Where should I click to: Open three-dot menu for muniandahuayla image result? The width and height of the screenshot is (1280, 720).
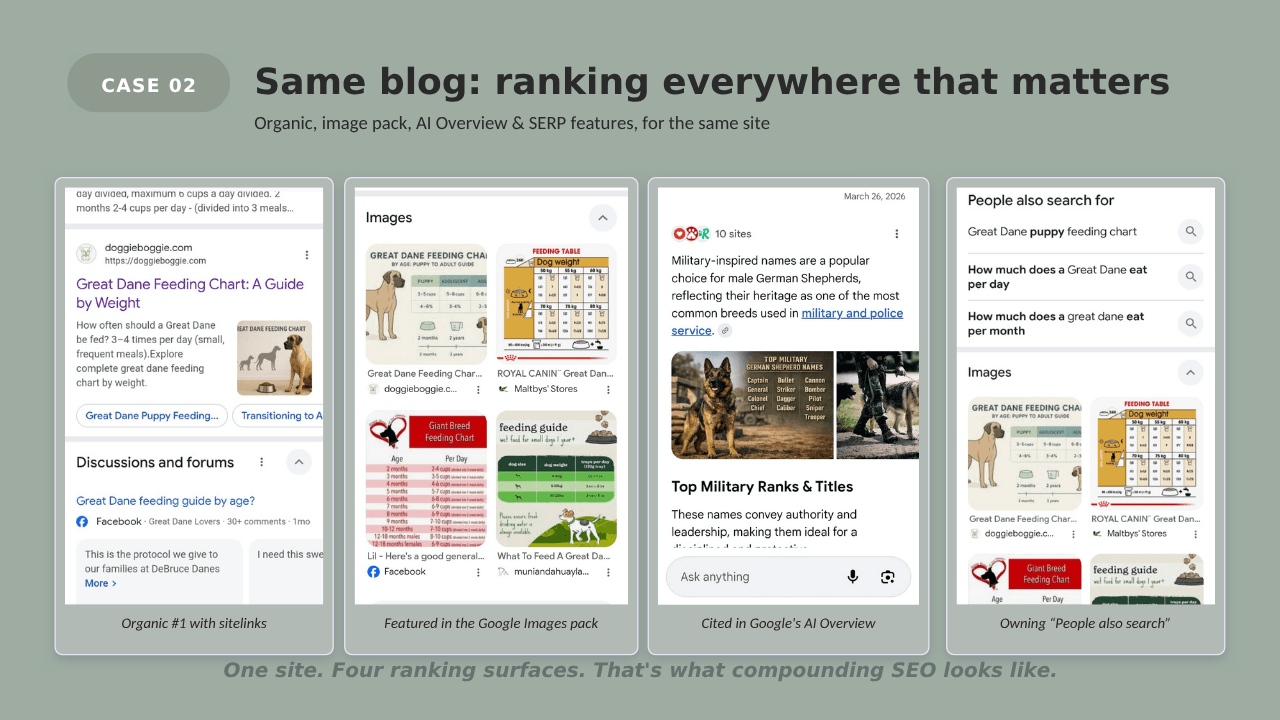608,572
